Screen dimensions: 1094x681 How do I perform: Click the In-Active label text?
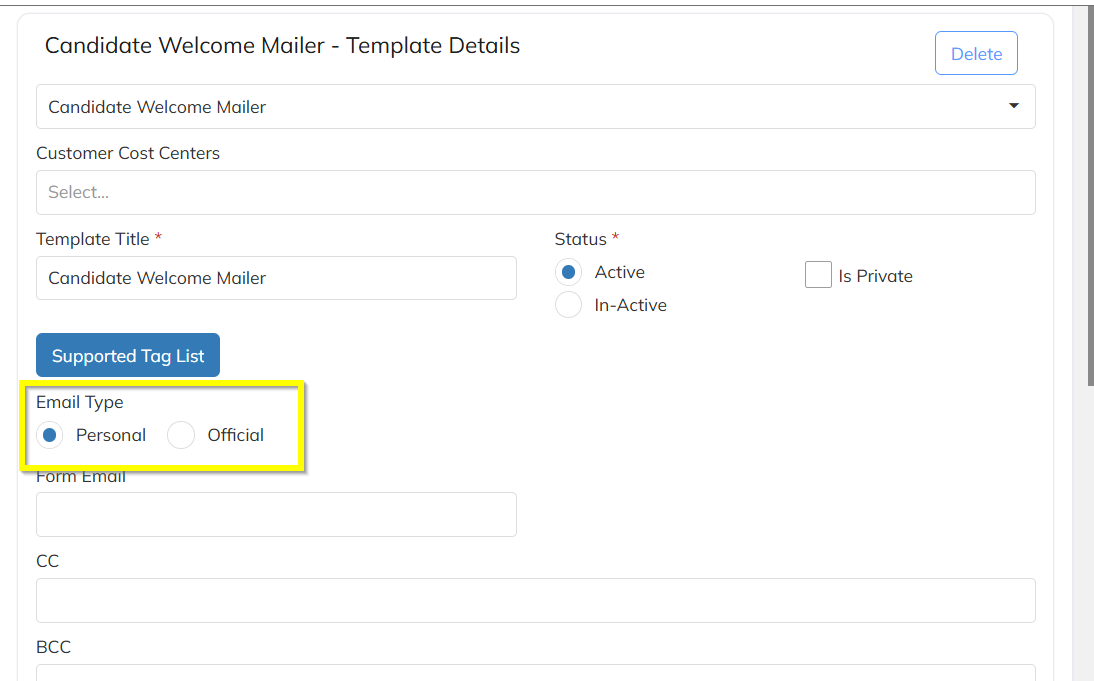click(x=630, y=305)
